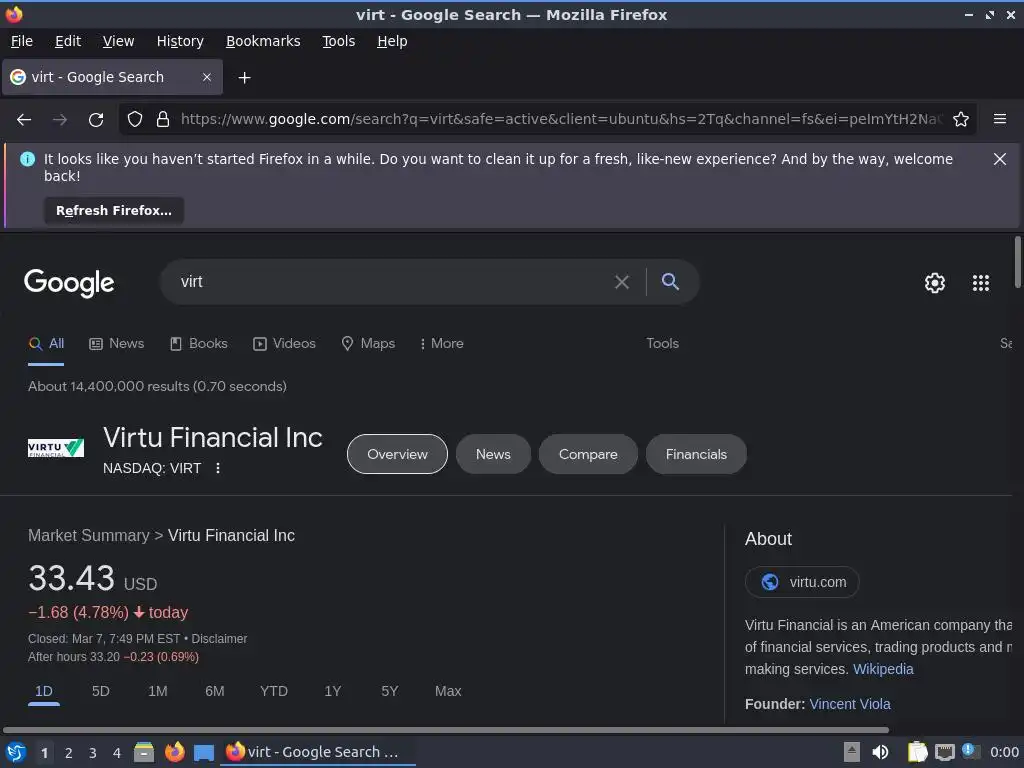Open Virtu stock more options dots
The width and height of the screenshot is (1024, 768).
click(218, 468)
